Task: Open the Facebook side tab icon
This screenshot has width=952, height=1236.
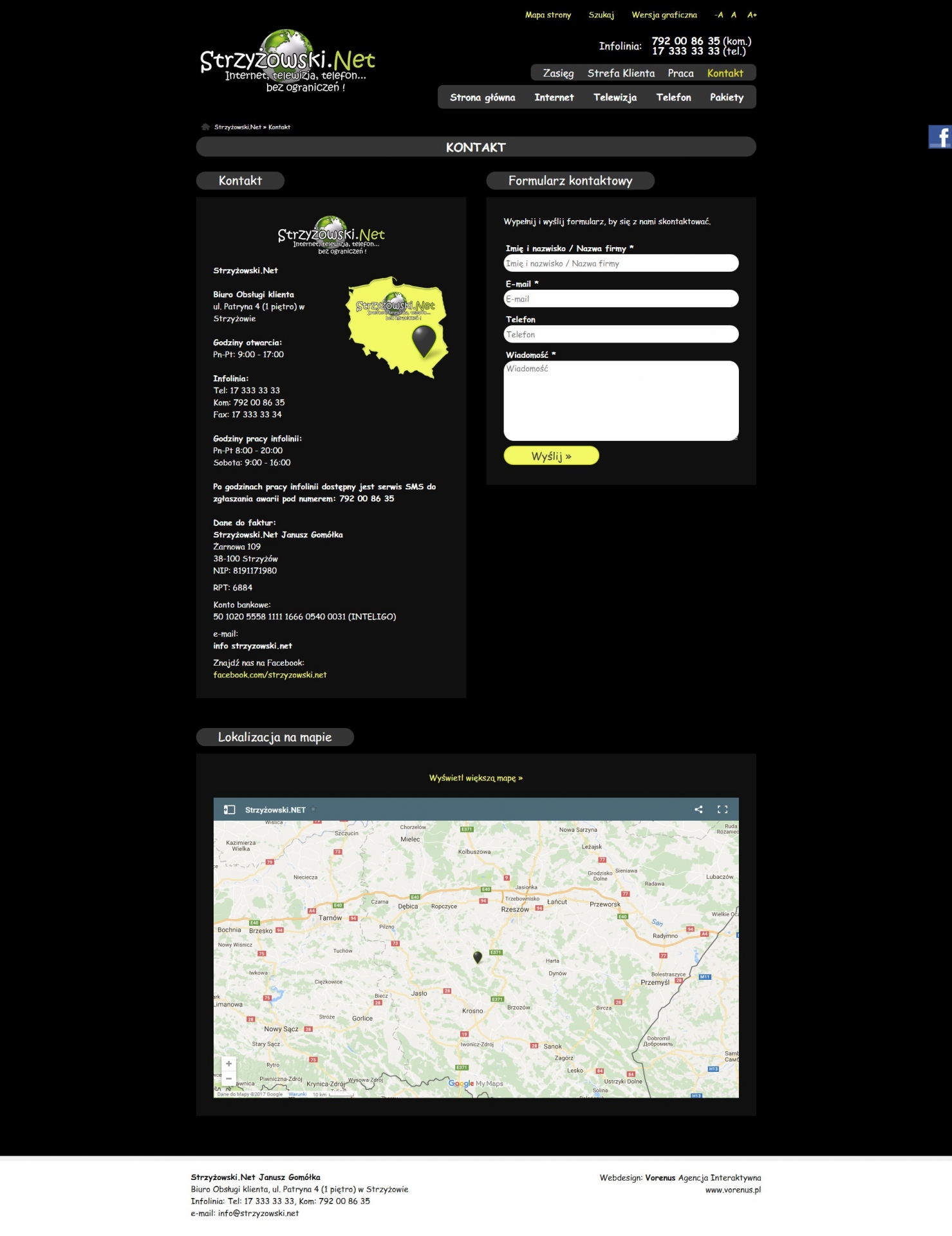Action: click(x=940, y=137)
